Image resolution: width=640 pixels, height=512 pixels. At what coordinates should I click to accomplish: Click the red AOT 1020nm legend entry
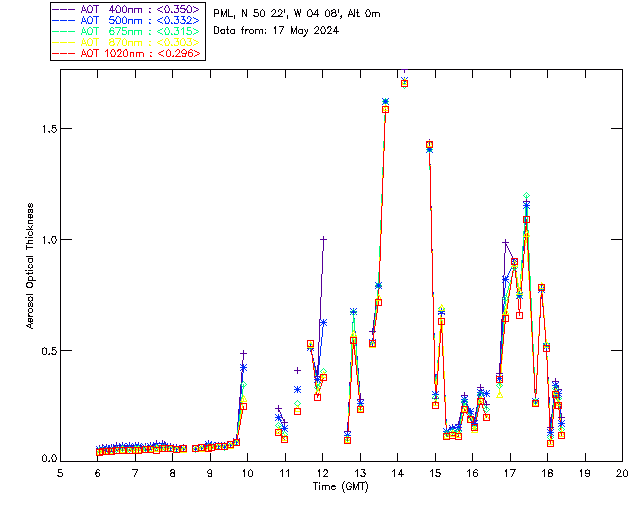pos(140,53)
